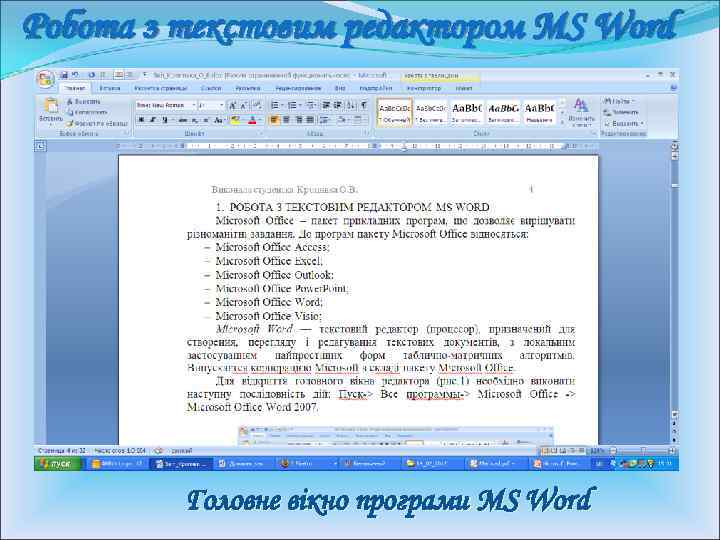Open the round Office button menu

(x=46, y=79)
